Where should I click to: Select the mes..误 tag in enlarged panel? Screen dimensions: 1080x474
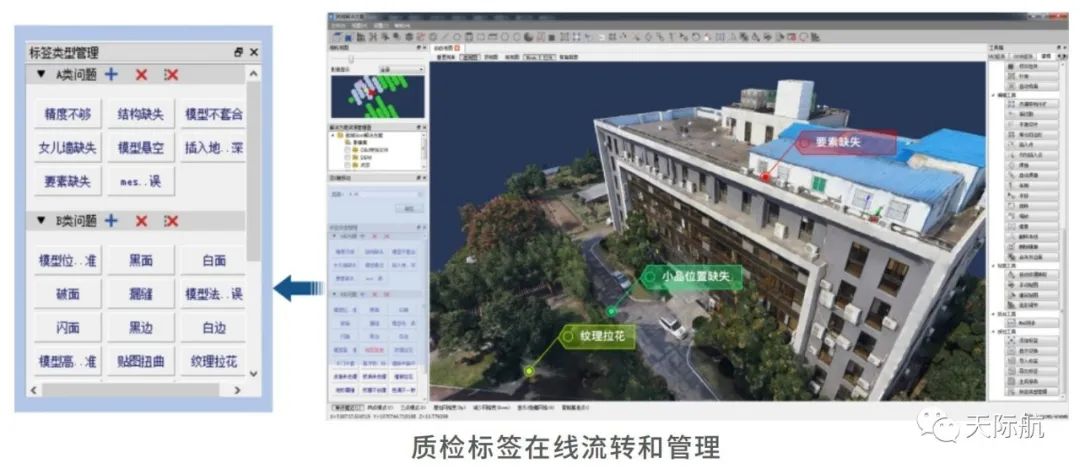(x=141, y=181)
